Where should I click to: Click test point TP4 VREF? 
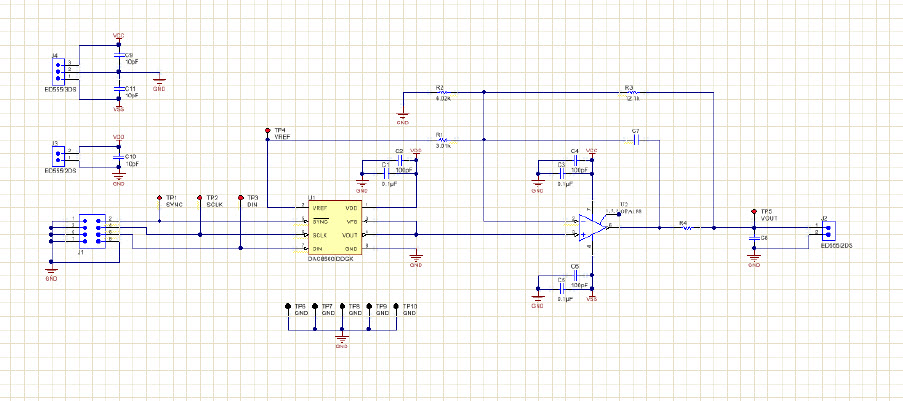[267, 131]
